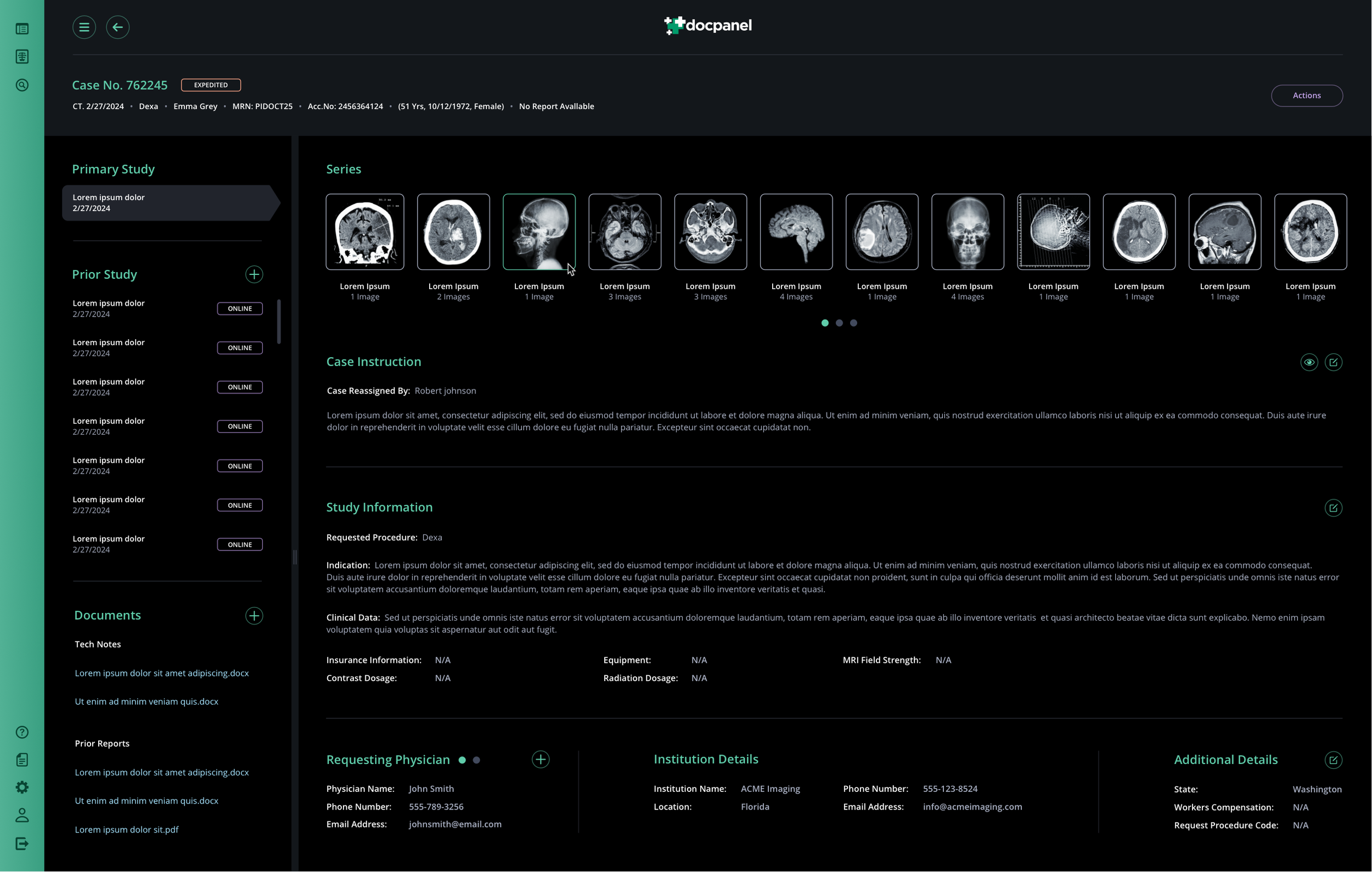Screen dimensions: 1372x872
Task: Edit the Study Information section
Action: click(1332, 508)
